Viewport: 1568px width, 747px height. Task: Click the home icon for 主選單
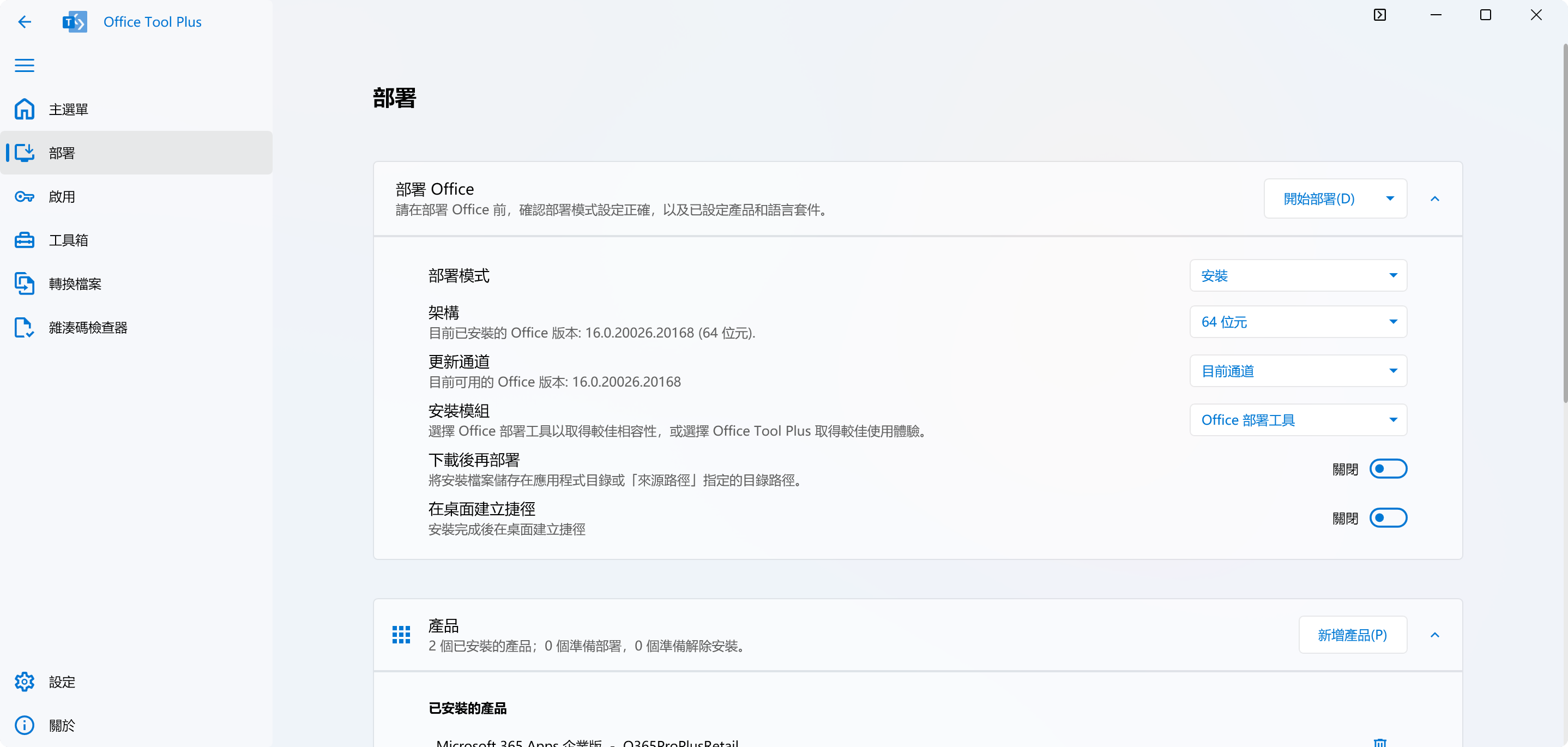tap(25, 109)
